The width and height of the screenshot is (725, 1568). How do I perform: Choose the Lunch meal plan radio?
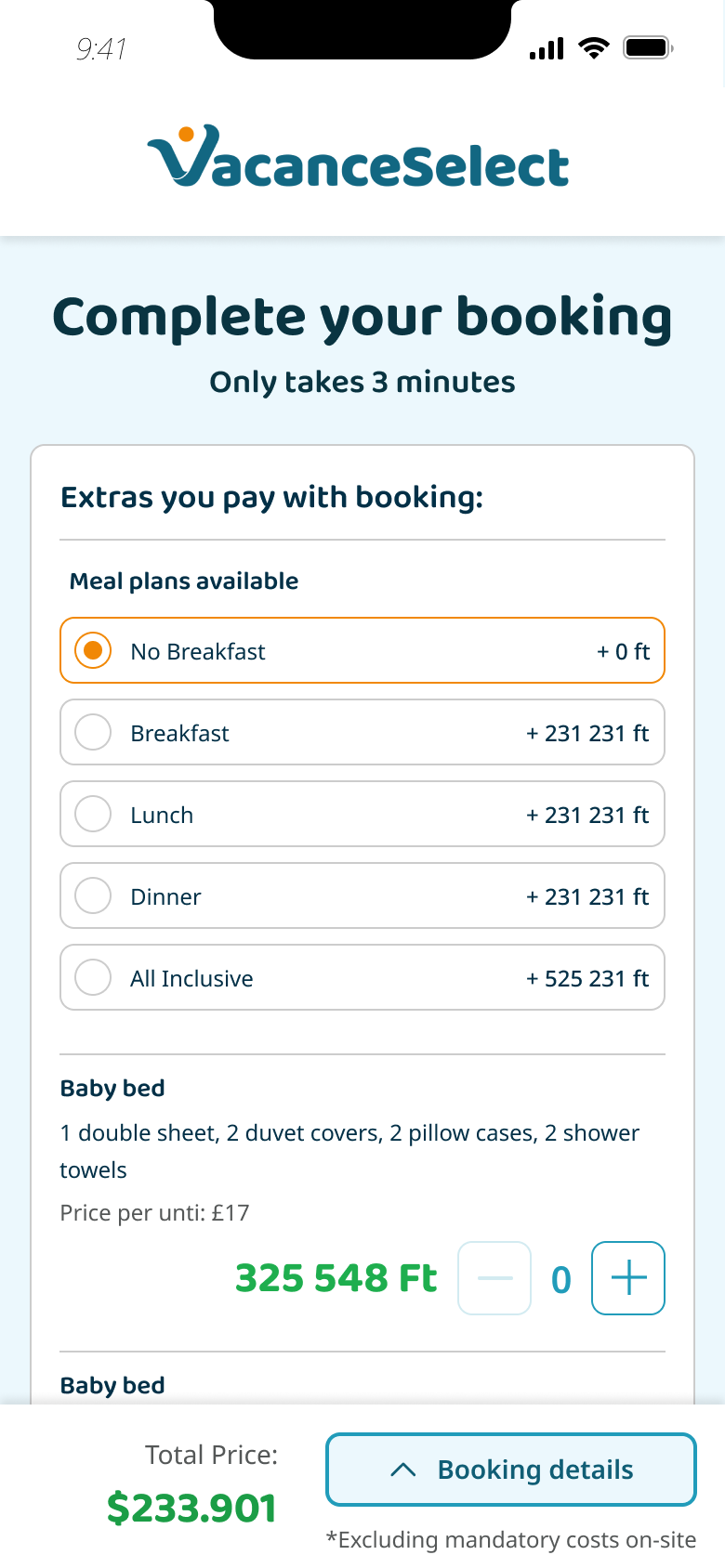(93, 814)
